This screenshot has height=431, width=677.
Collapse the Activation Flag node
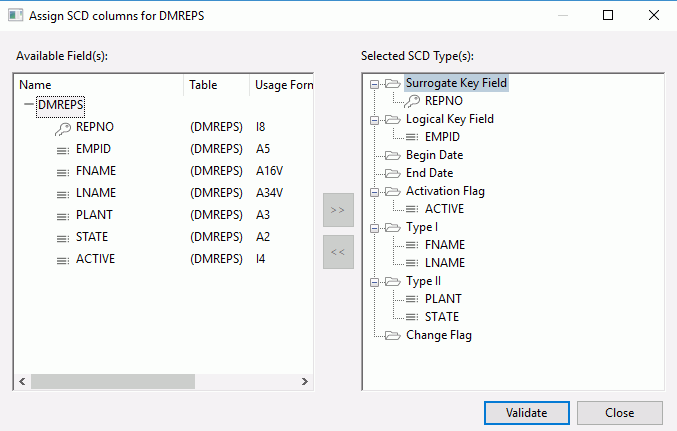click(x=374, y=192)
